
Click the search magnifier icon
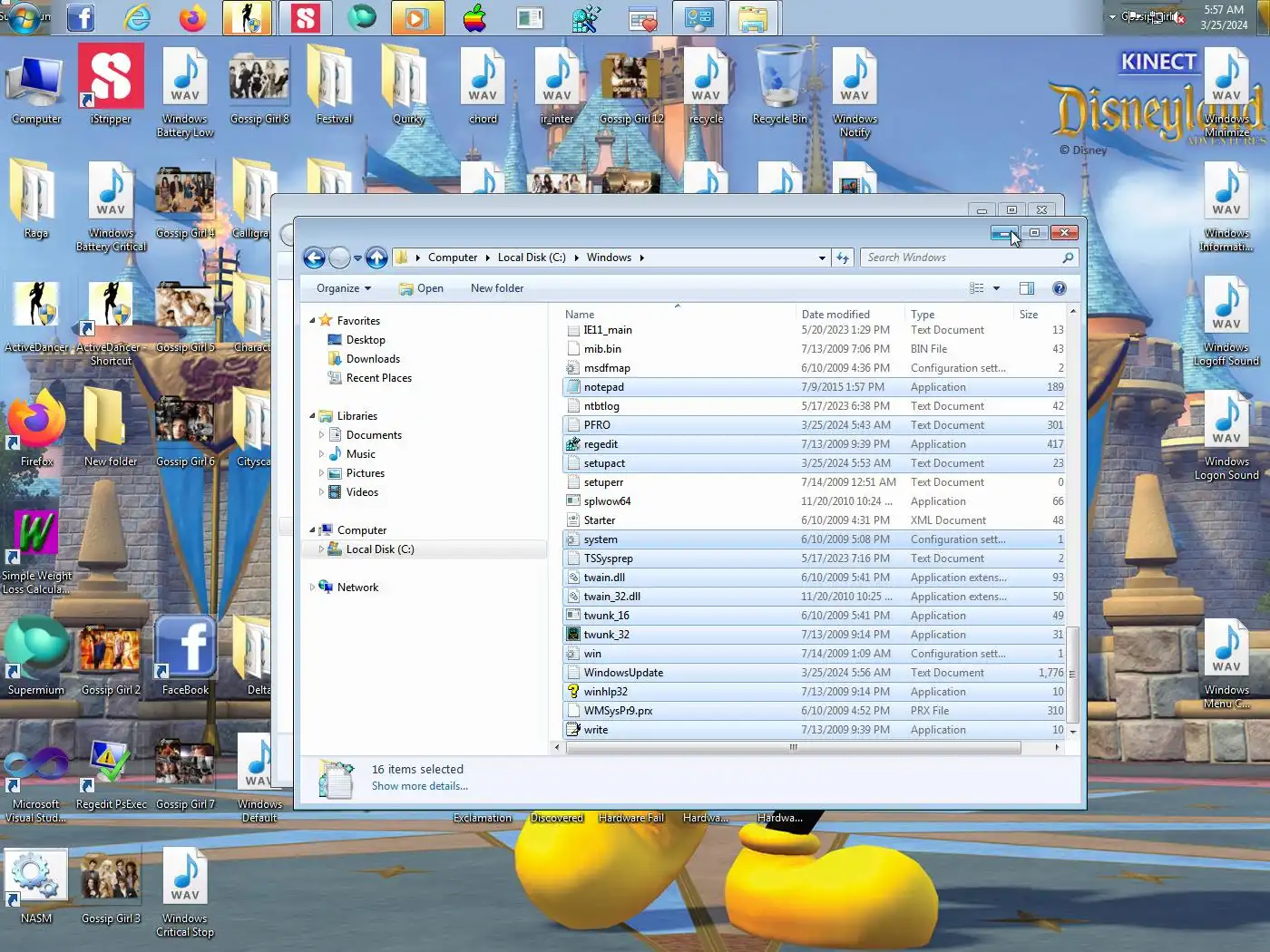[1068, 258]
